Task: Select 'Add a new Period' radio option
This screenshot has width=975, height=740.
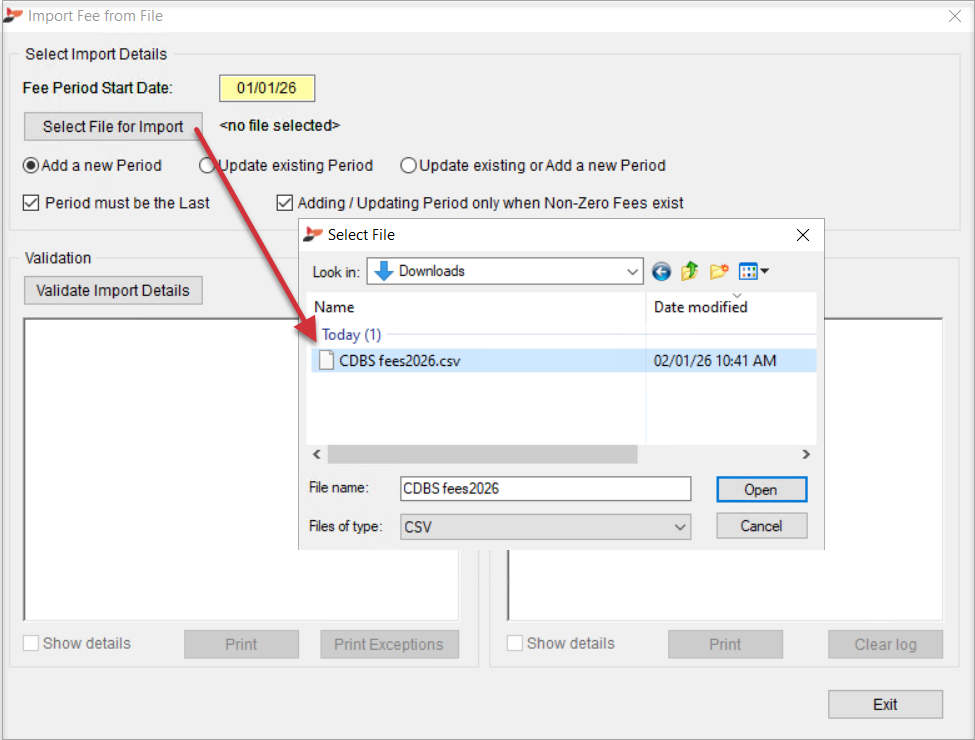Action: (31, 165)
